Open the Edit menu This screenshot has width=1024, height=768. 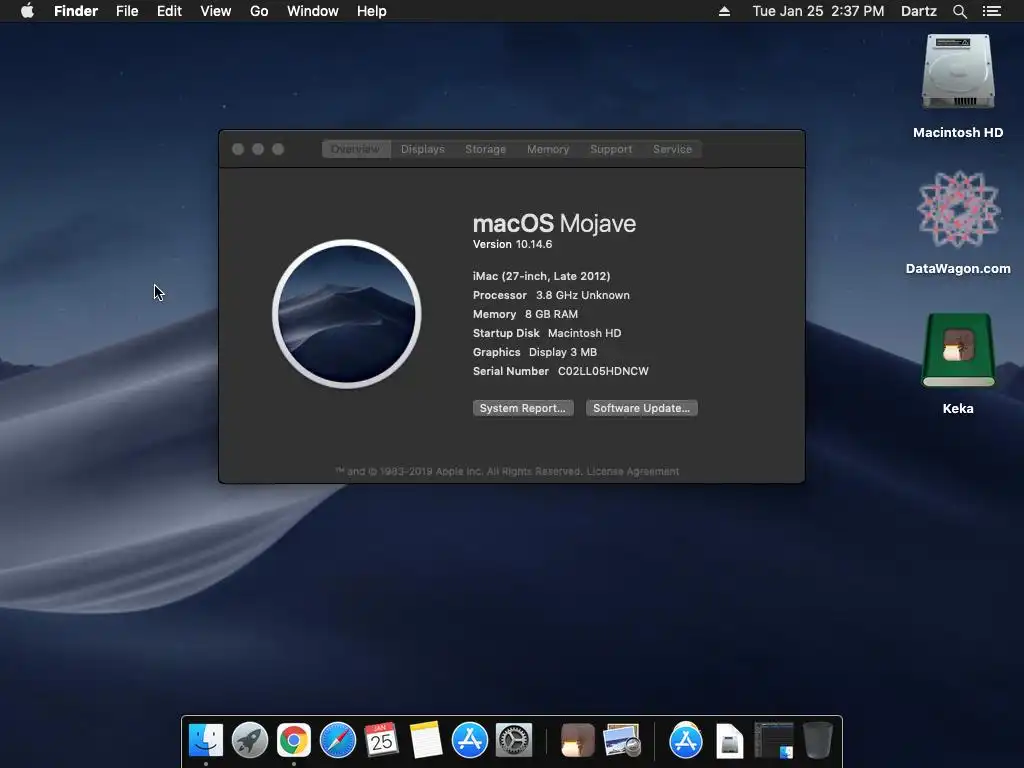(169, 11)
